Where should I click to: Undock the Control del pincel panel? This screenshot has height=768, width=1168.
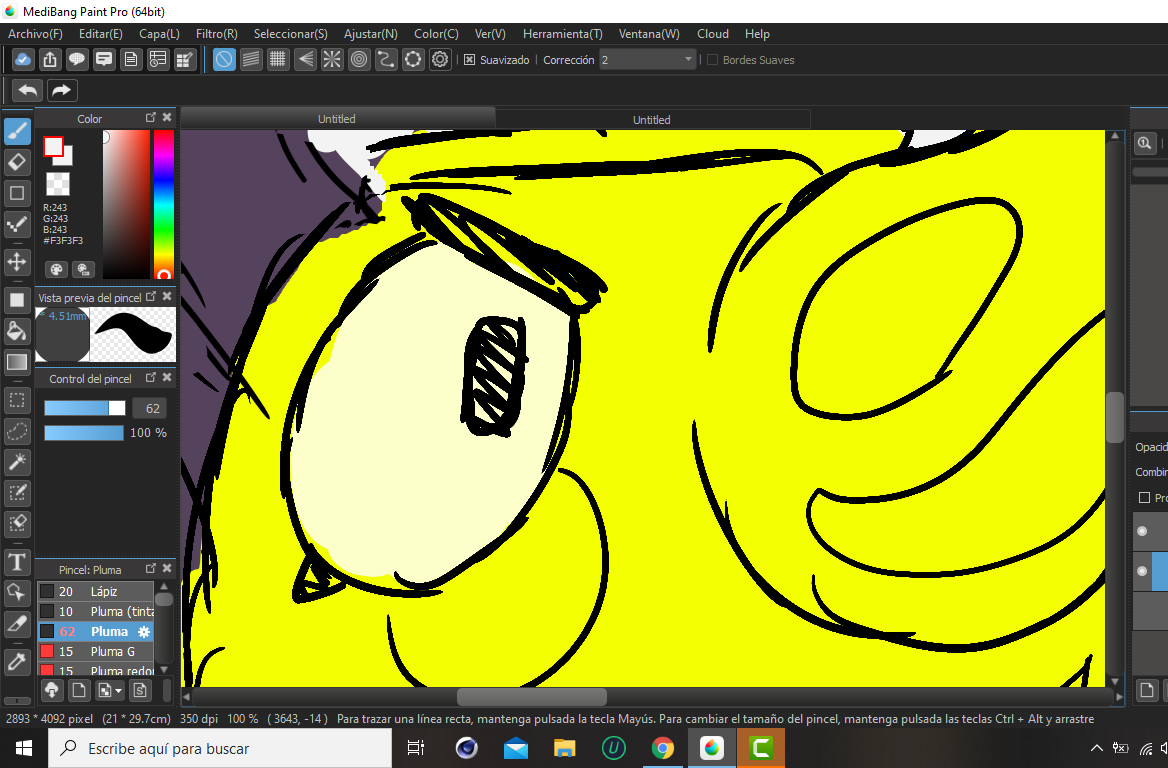pos(150,377)
